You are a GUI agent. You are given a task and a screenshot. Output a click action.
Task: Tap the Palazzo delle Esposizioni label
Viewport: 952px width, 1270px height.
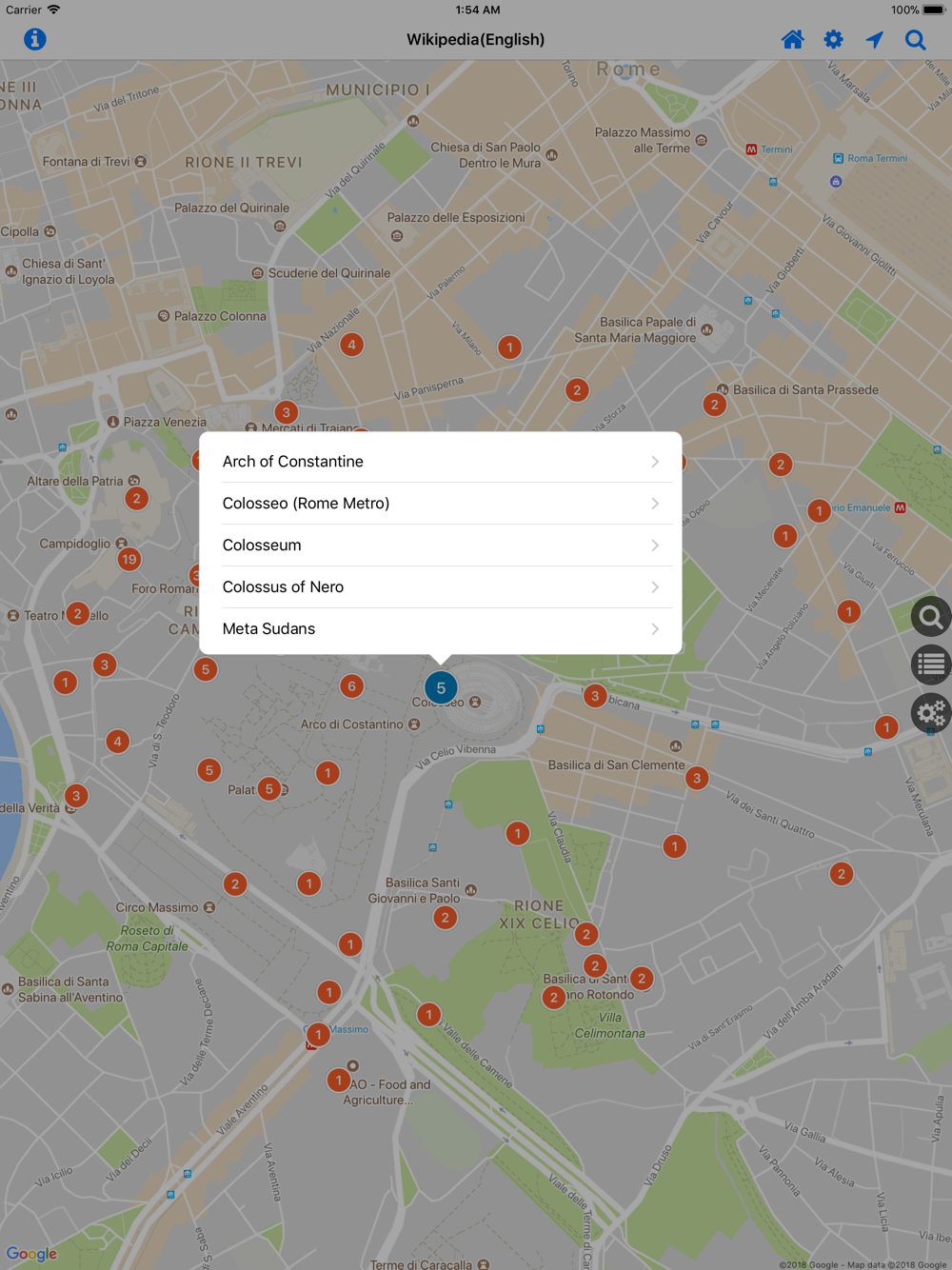[456, 217]
